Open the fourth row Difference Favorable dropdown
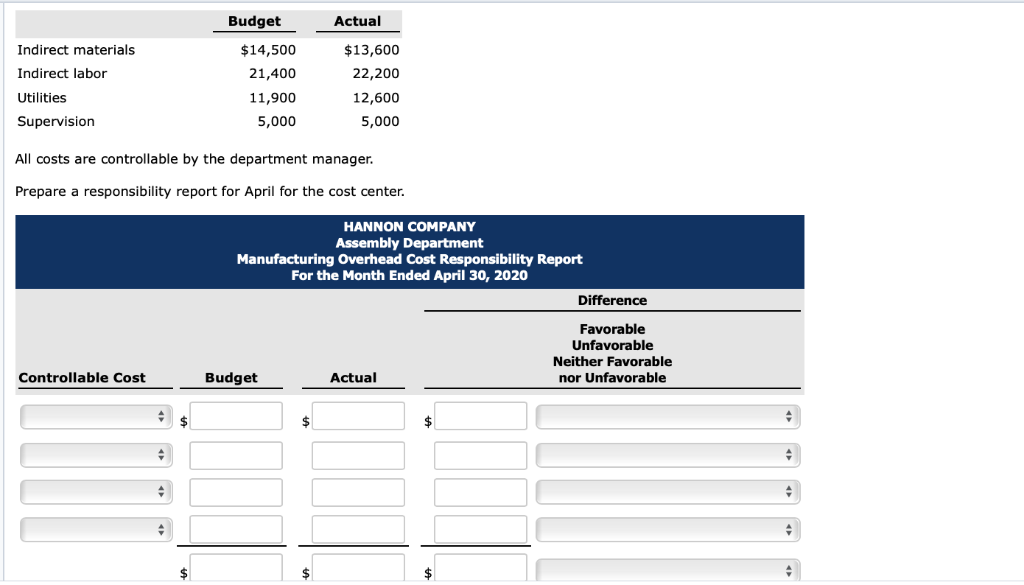 667,529
